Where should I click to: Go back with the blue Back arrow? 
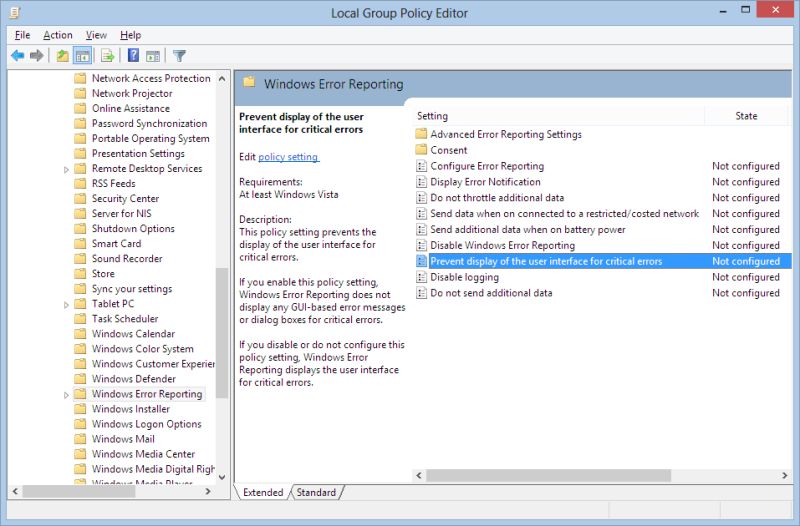[18, 56]
